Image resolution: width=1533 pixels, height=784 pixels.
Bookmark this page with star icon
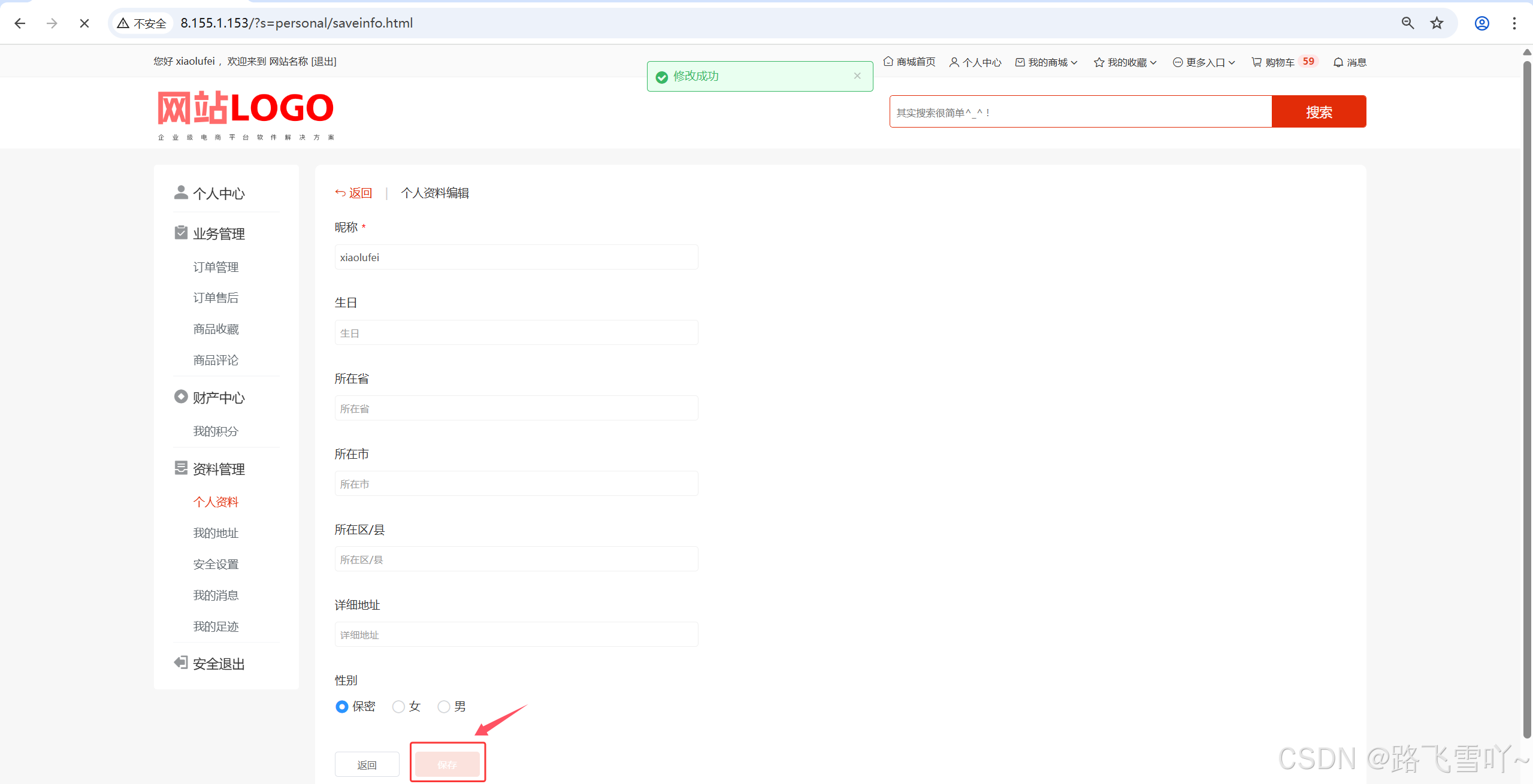click(x=1437, y=23)
